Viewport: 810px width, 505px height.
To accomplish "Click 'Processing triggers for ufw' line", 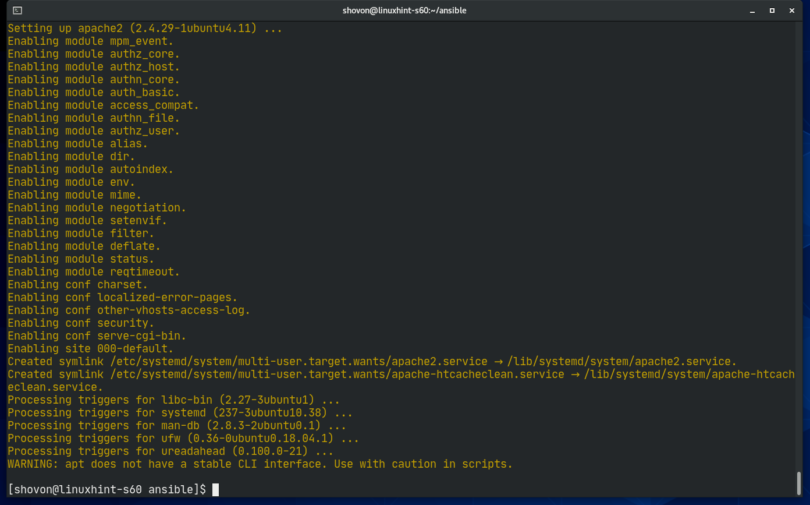I will pos(183,438).
